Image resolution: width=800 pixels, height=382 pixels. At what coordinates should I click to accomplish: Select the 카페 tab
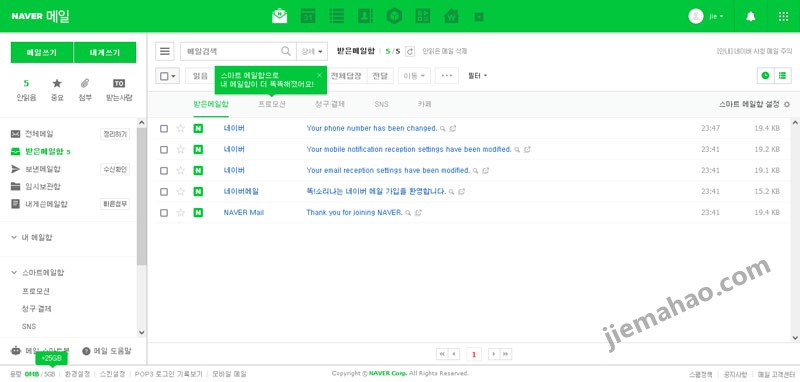tap(424, 104)
